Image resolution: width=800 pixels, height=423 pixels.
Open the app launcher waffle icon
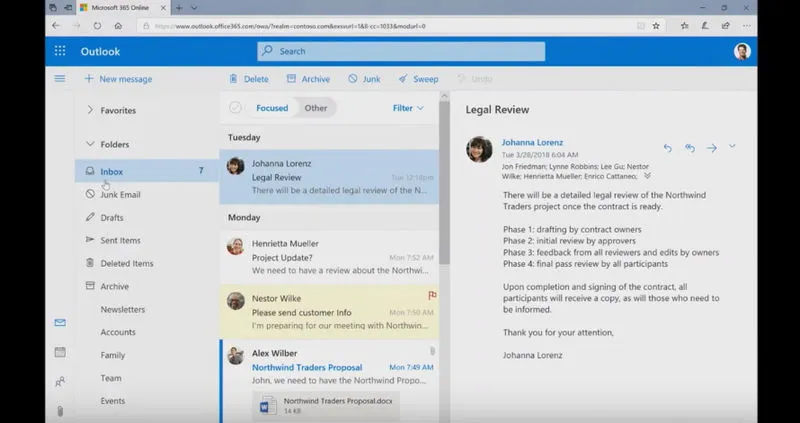[x=60, y=51]
